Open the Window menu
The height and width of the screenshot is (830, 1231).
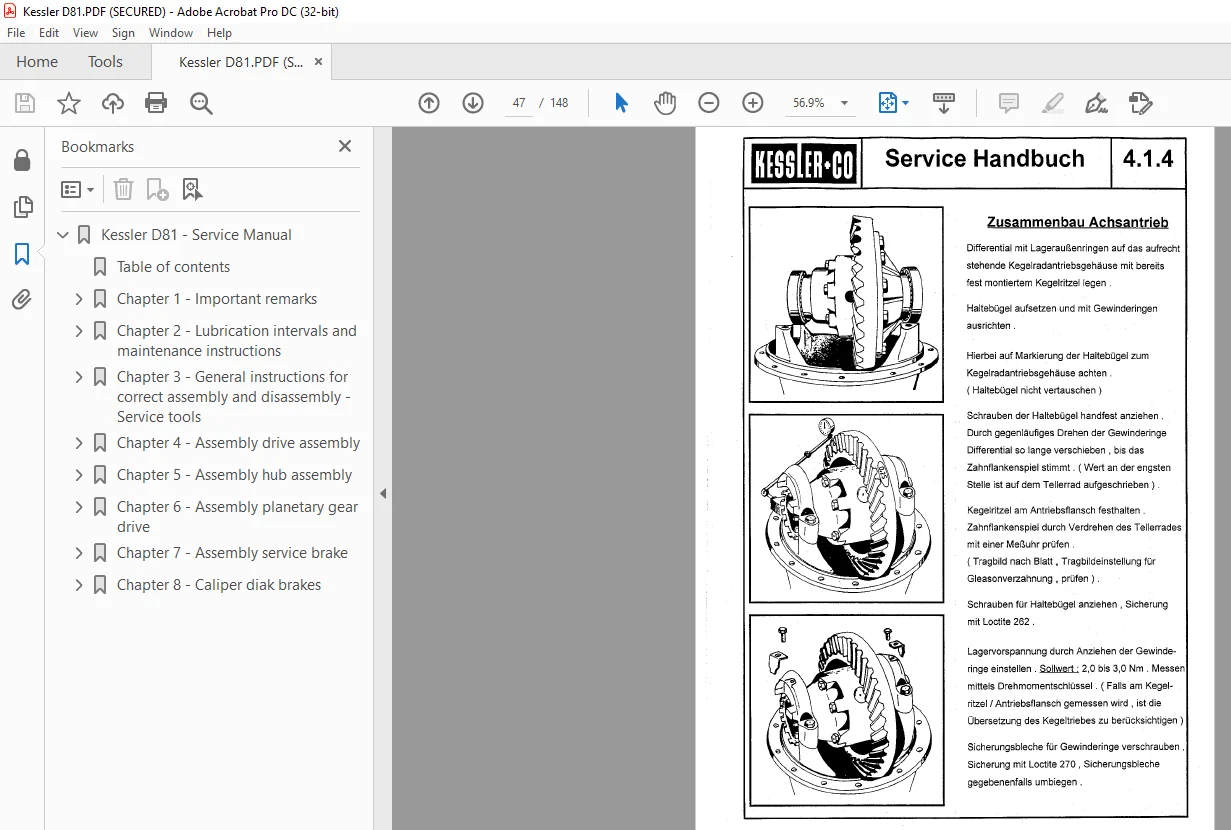coord(171,33)
